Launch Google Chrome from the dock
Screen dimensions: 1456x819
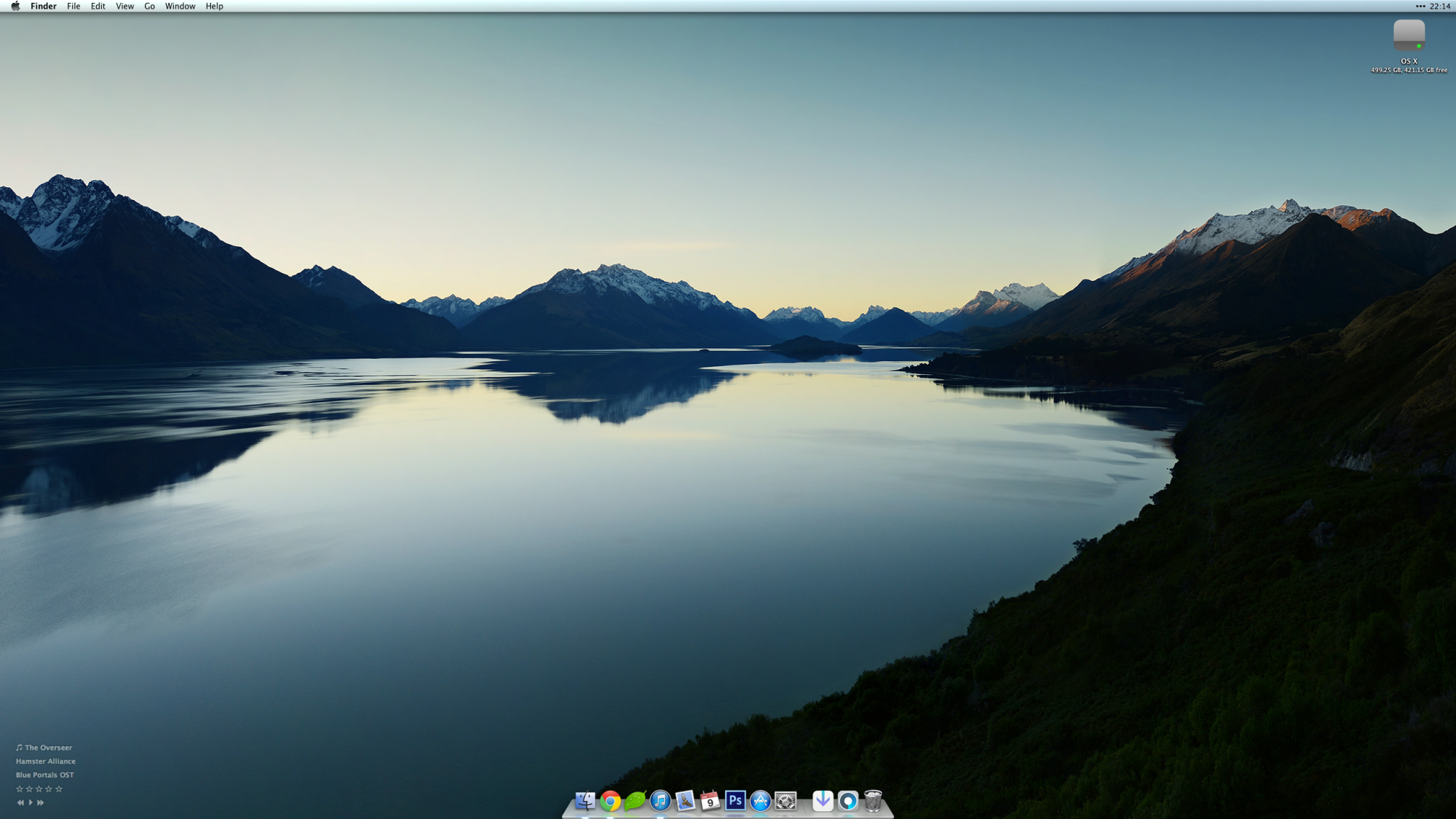tap(610, 801)
